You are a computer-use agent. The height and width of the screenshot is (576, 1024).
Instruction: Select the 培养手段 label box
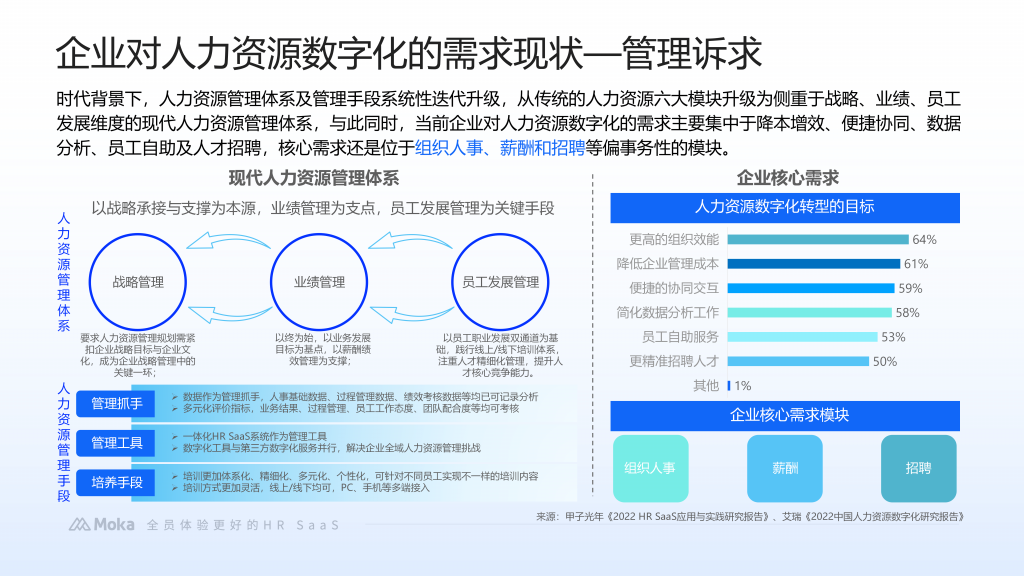pos(117,483)
